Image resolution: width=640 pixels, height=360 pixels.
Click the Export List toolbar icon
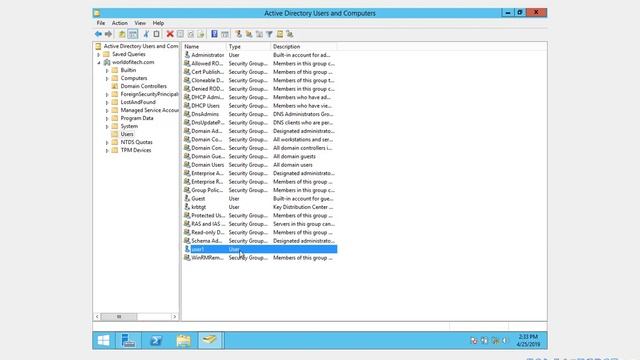tap(201, 34)
